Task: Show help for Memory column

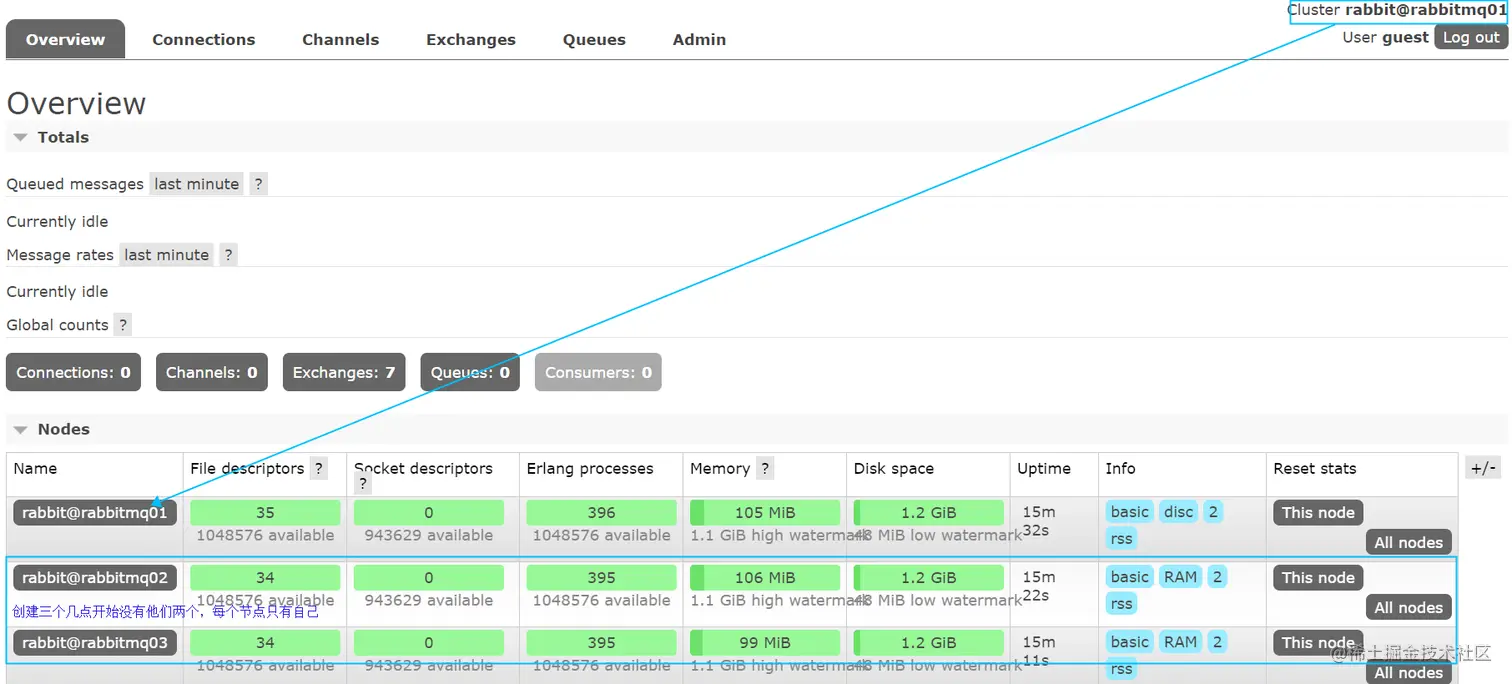Action: tap(764, 468)
